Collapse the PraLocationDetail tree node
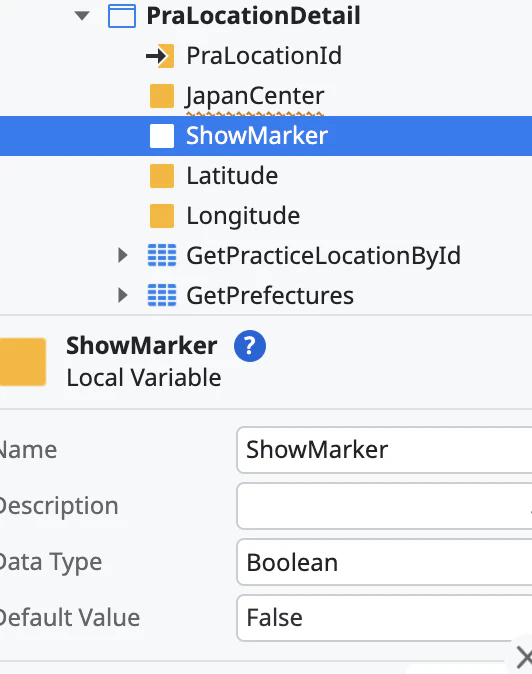This screenshot has height=674, width=532. coord(82,16)
